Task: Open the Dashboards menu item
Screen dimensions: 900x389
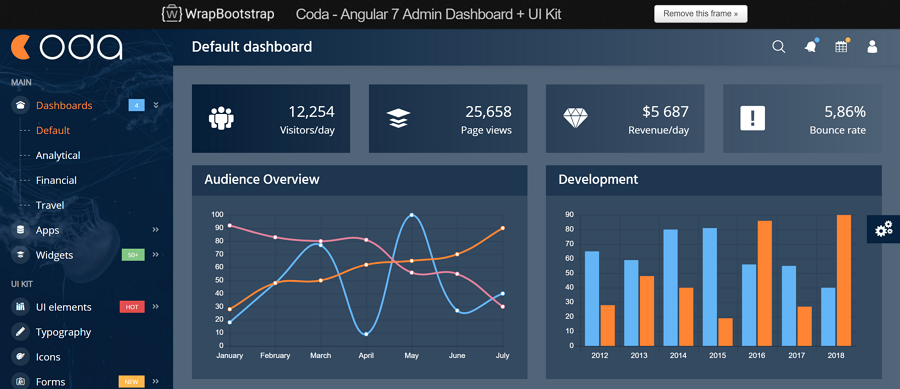Action: (x=64, y=106)
